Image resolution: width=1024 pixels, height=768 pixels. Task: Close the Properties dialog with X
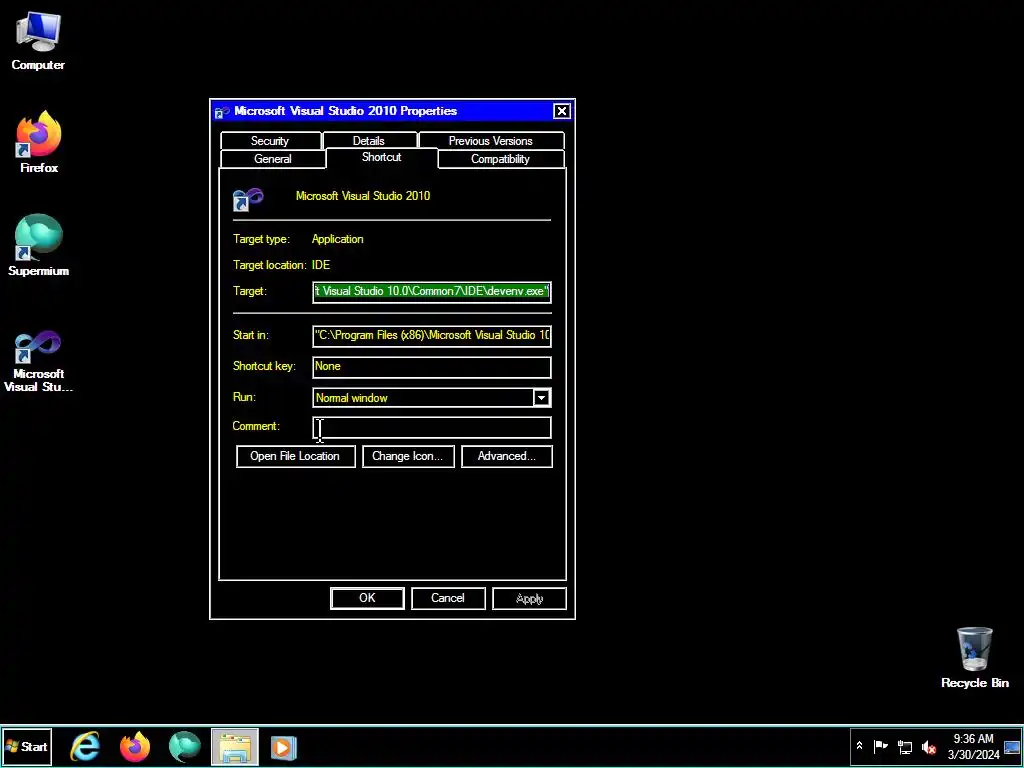pos(562,111)
